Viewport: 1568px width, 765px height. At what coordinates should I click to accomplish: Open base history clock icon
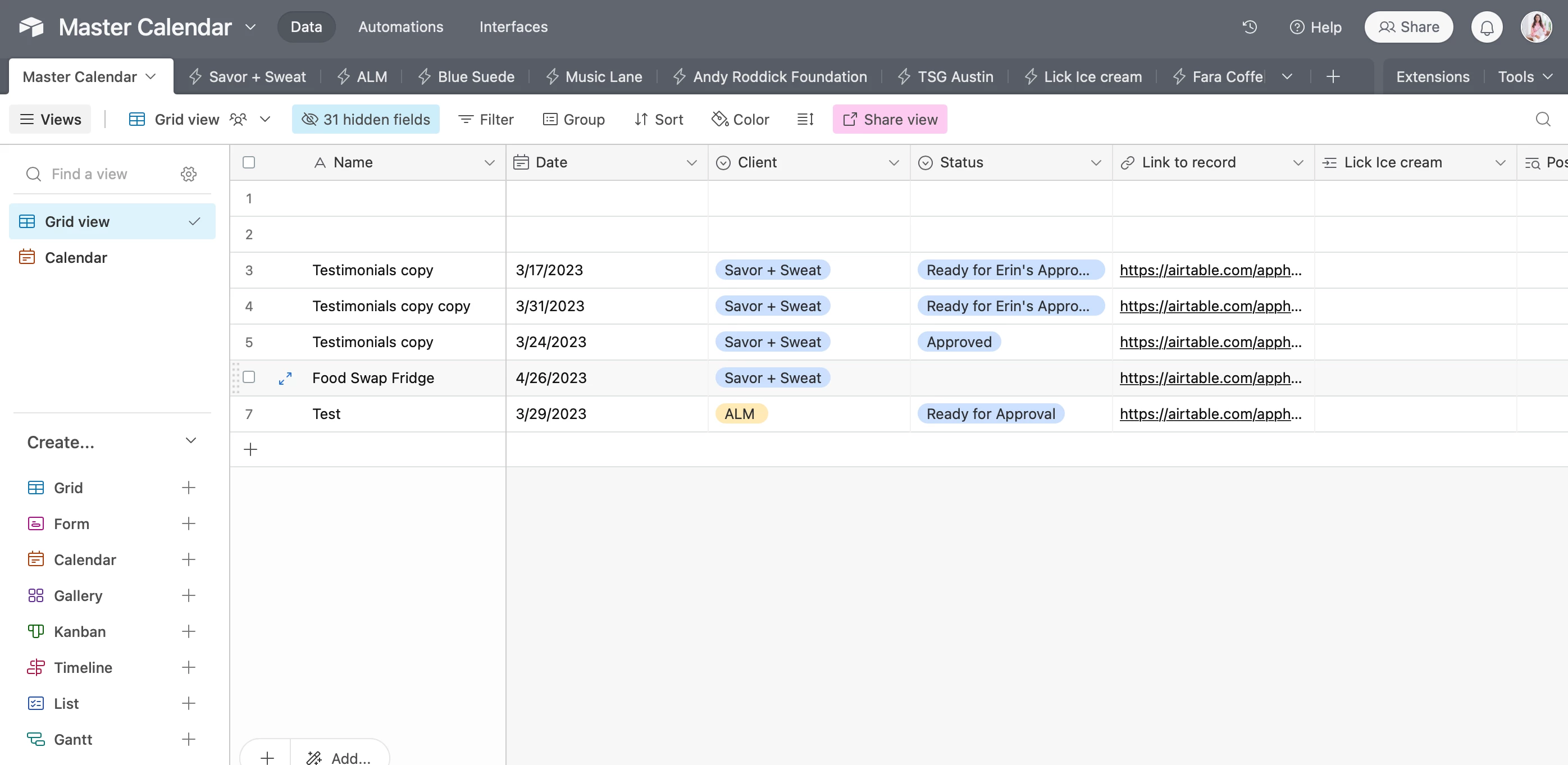pos(1249,27)
